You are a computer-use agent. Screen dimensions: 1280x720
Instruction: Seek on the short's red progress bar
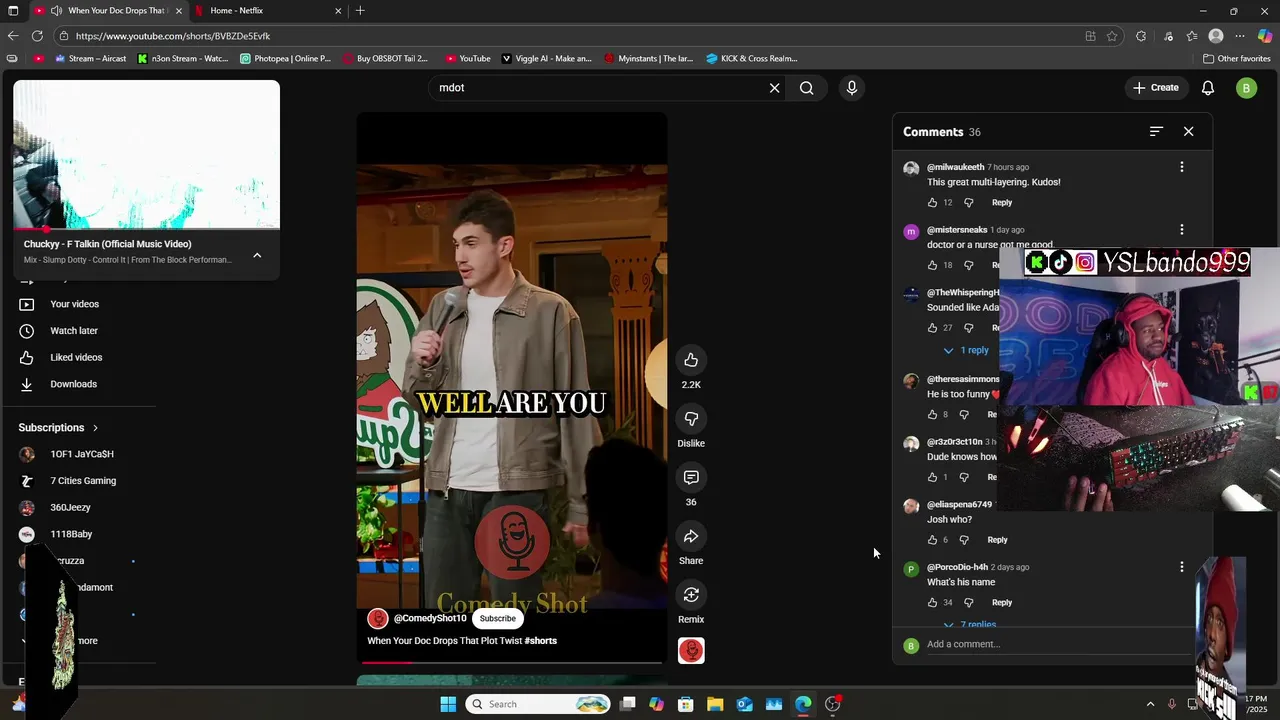point(512,662)
